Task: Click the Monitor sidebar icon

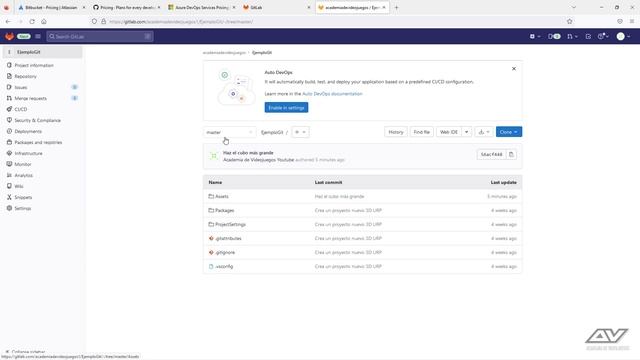Action: pos(9,164)
